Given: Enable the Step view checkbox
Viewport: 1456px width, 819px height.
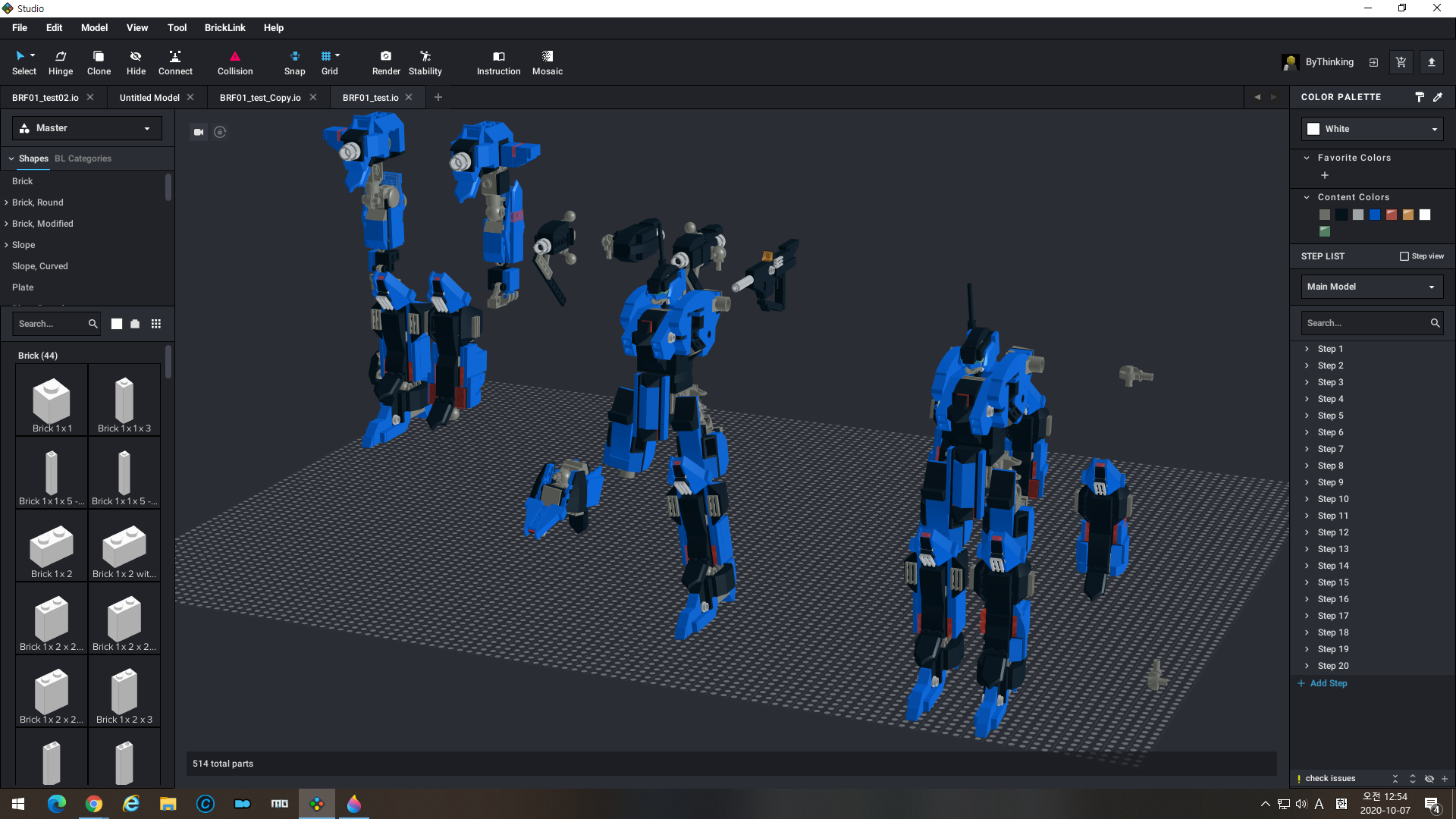Looking at the screenshot, I should pyautogui.click(x=1404, y=256).
